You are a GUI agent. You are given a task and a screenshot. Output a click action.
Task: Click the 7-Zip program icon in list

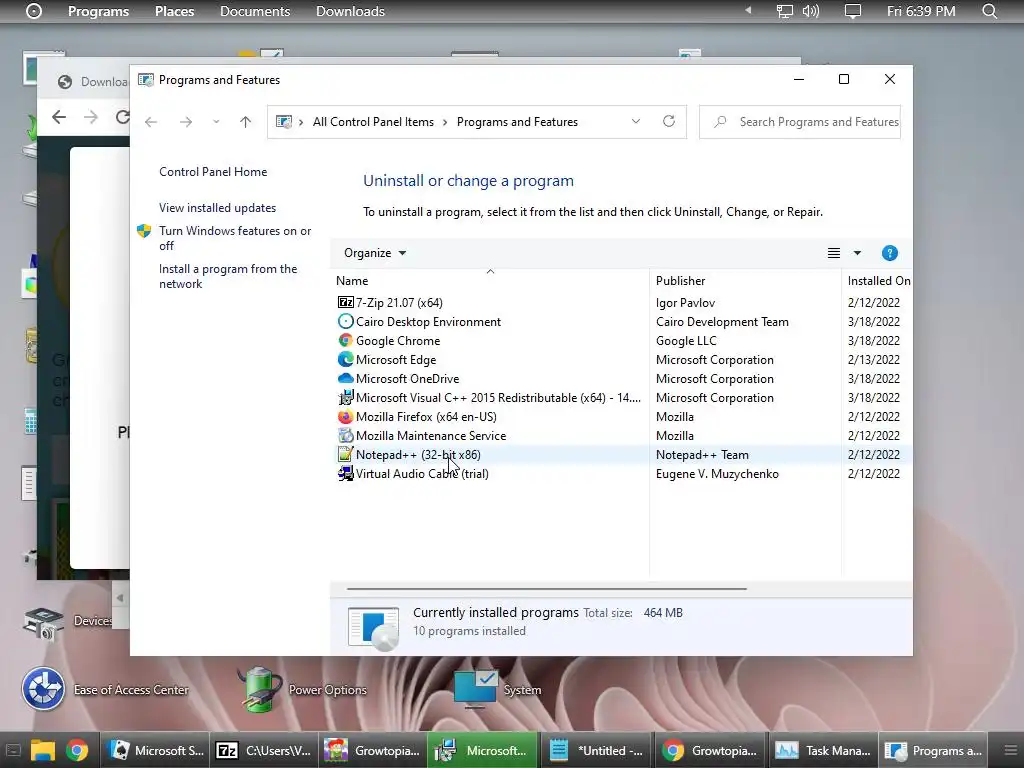[x=345, y=302]
